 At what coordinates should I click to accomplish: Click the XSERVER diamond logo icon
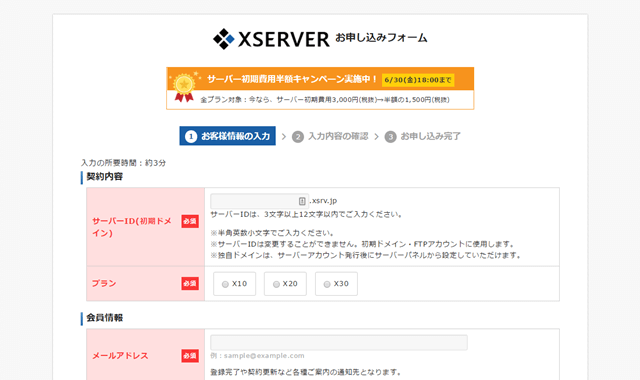coord(224,39)
